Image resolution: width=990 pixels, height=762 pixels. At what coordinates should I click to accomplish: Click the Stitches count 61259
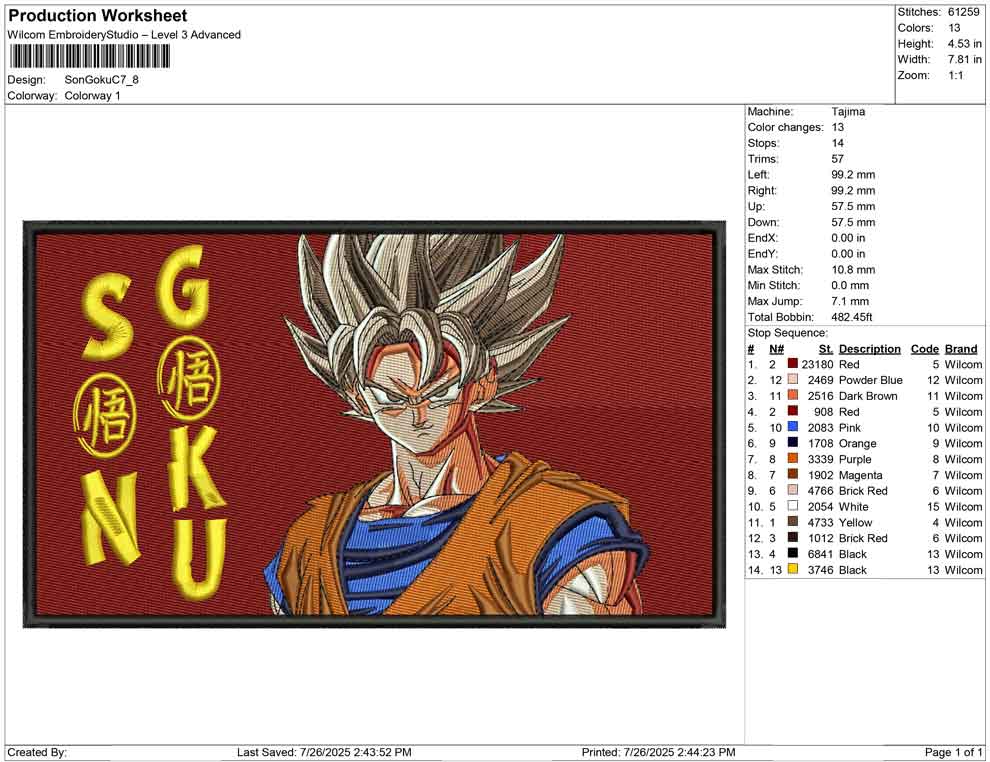963,12
